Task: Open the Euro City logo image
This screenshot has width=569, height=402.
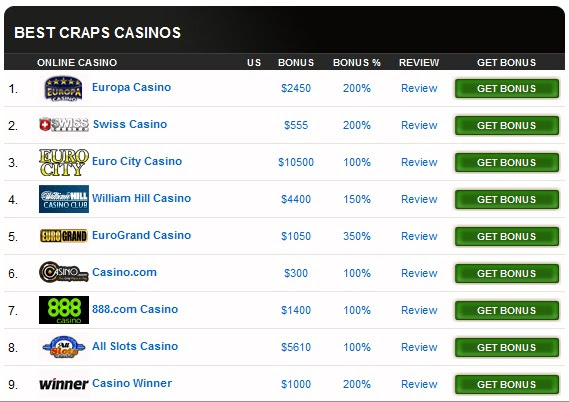Action: coord(64,162)
